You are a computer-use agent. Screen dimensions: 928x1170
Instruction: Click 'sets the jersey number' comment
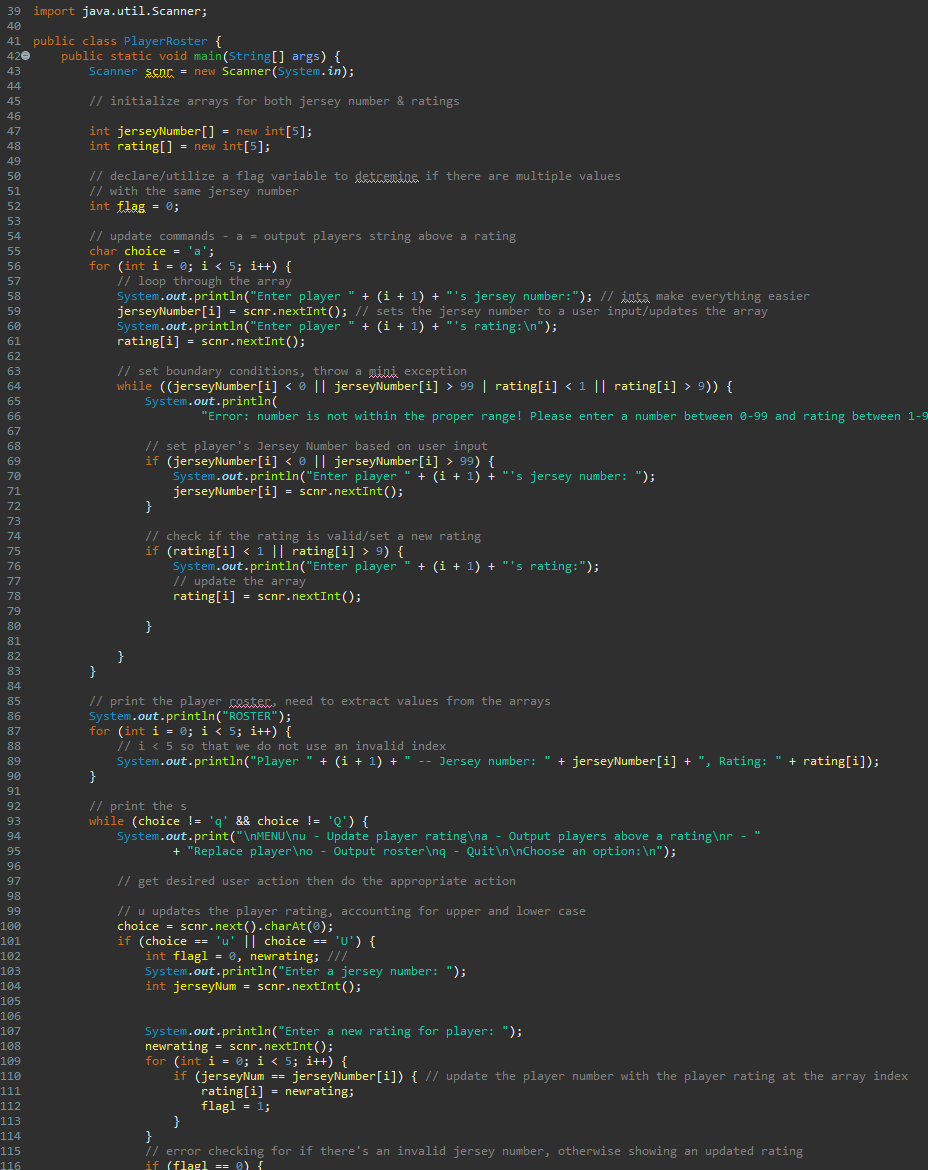point(562,311)
